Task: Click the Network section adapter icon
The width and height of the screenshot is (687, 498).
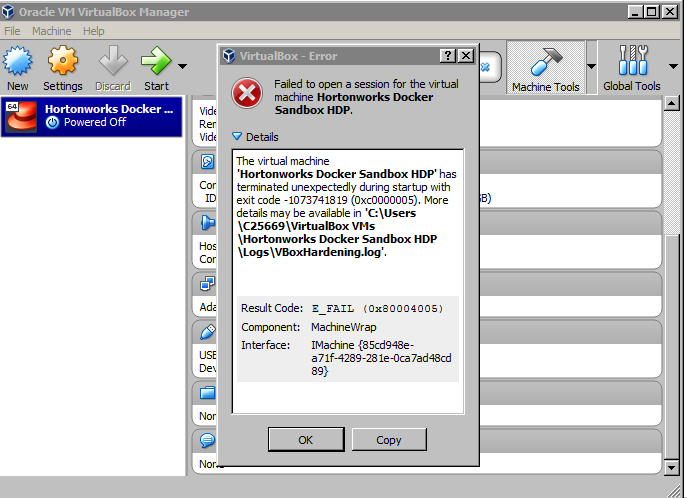Action: 208,284
